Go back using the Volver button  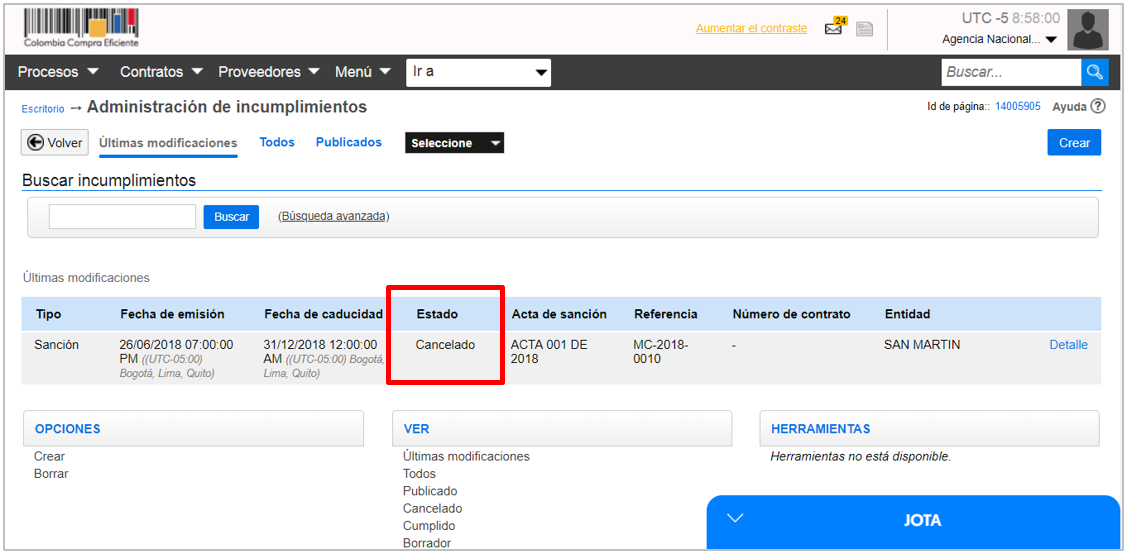[x=55, y=143]
